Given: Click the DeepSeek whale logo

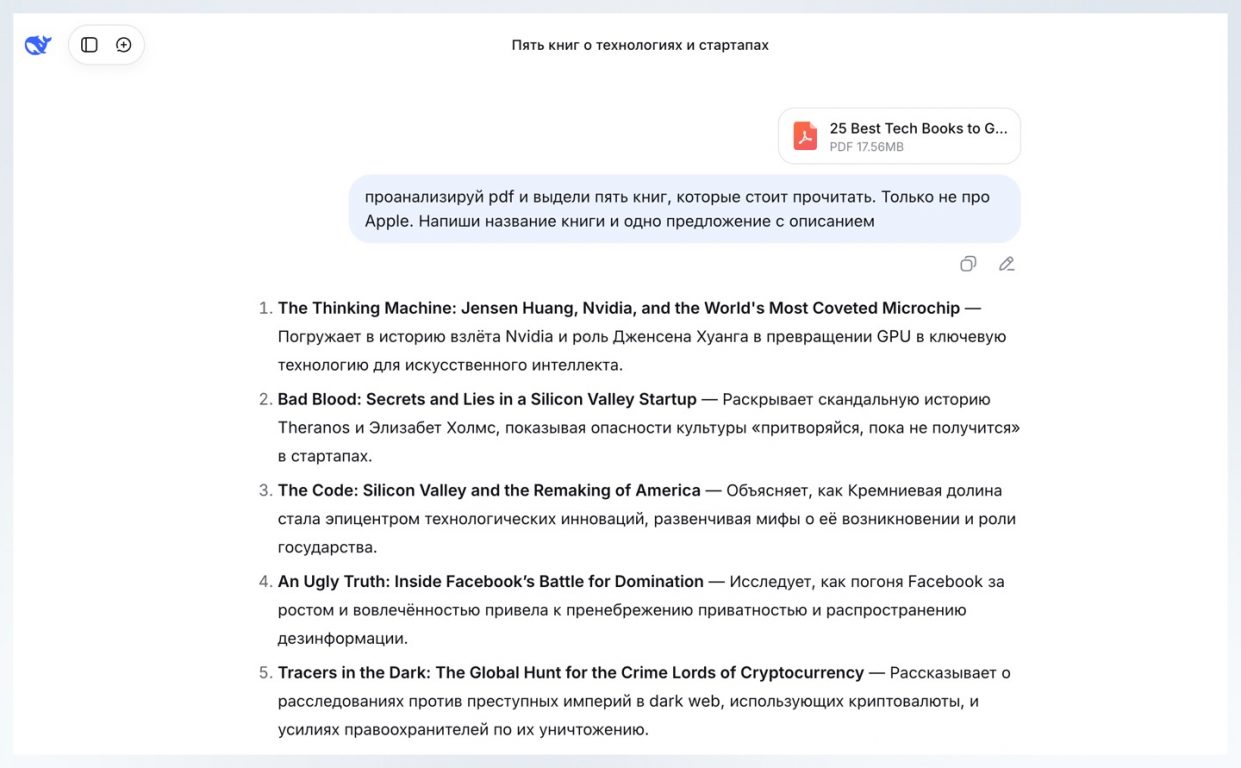Looking at the screenshot, I should (38, 45).
